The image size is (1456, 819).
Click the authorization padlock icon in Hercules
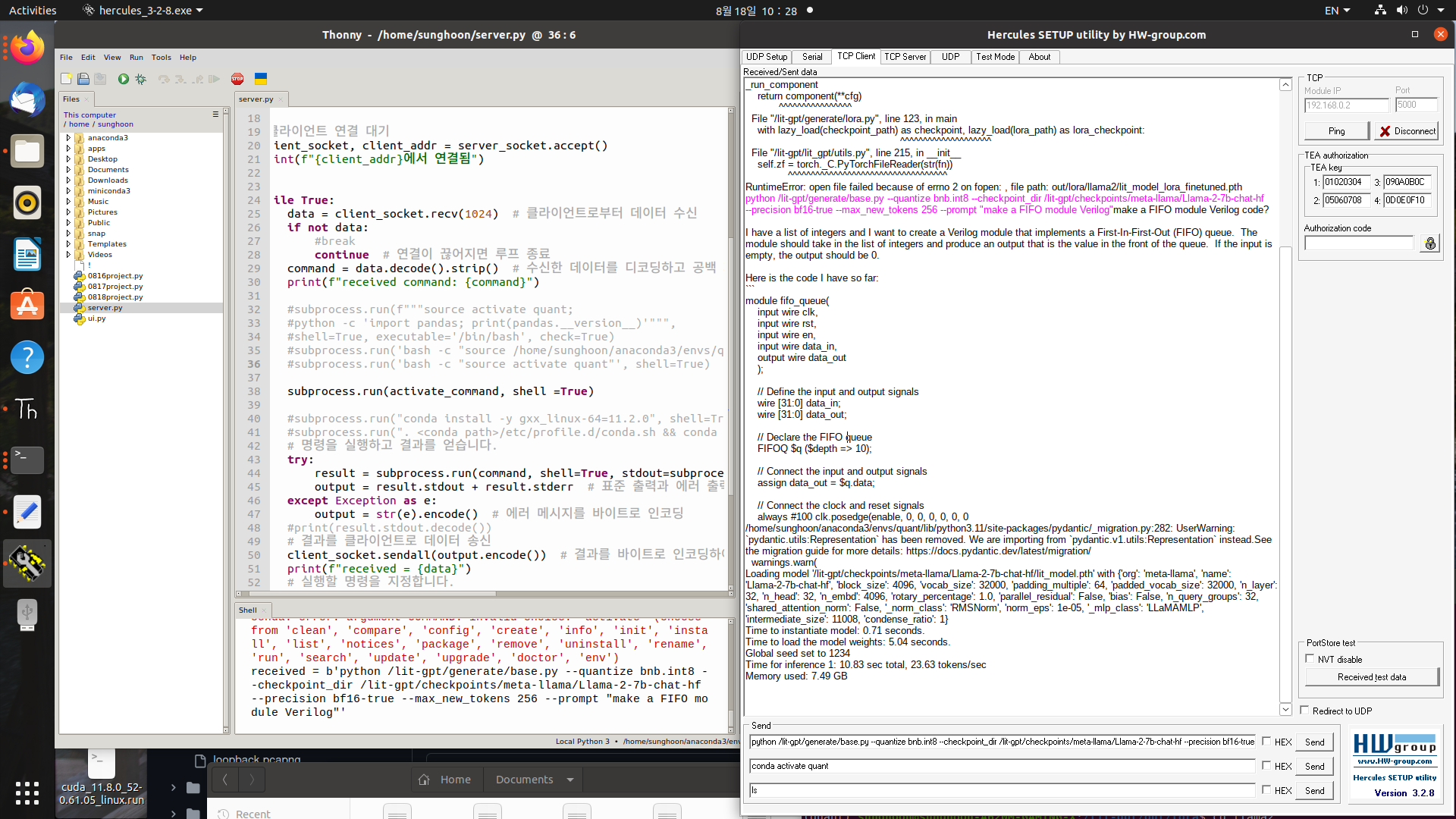(x=1429, y=243)
